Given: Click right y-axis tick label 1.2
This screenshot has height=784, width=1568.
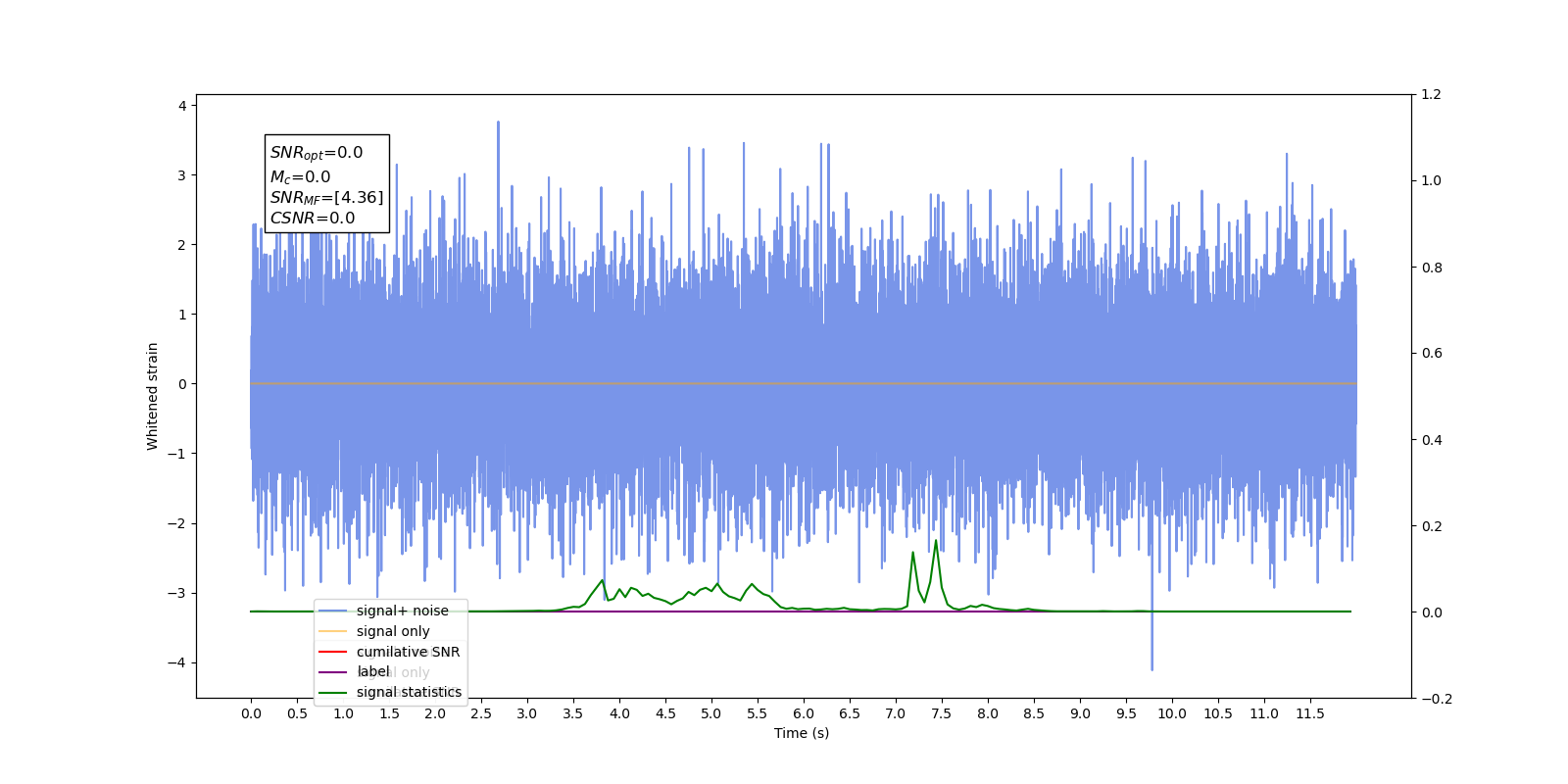Looking at the screenshot, I should pyautogui.click(x=1432, y=95).
